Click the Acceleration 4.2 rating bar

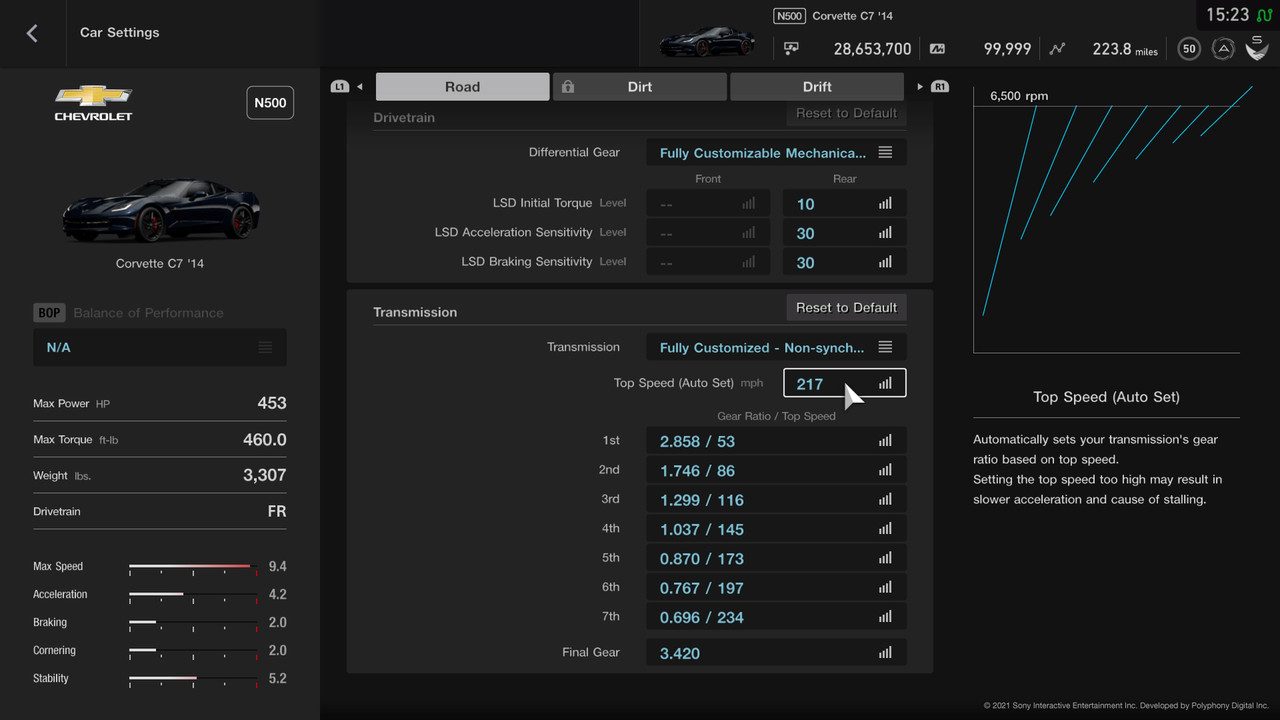point(193,595)
